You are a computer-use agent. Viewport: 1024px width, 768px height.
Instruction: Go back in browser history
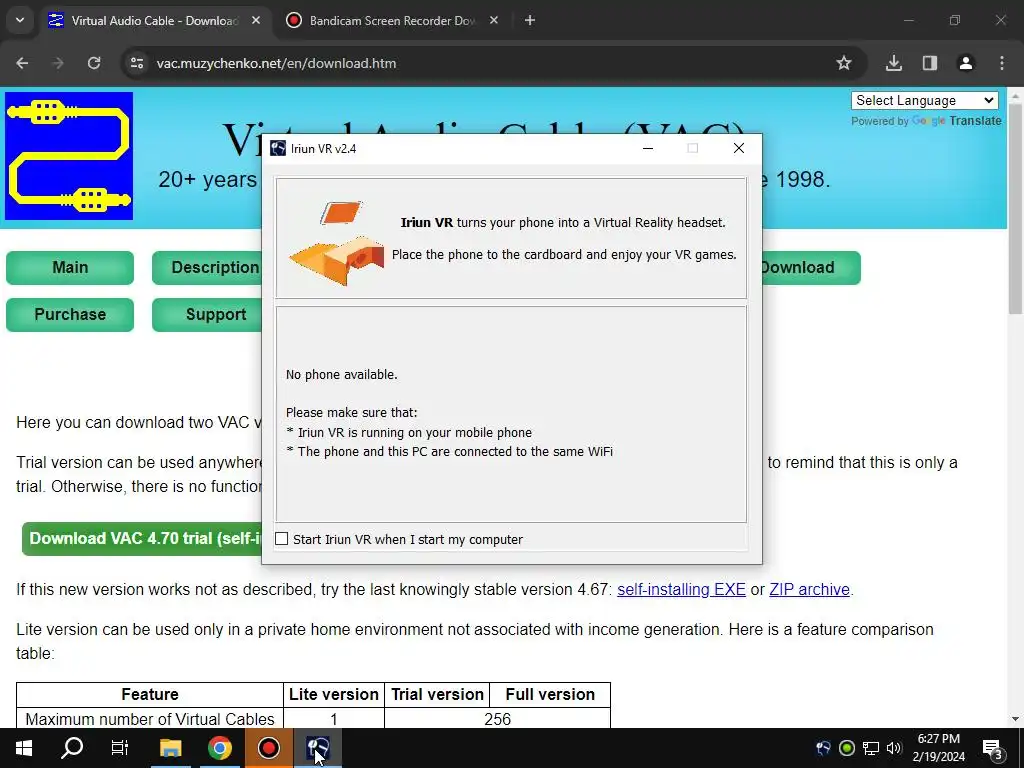(x=22, y=63)
